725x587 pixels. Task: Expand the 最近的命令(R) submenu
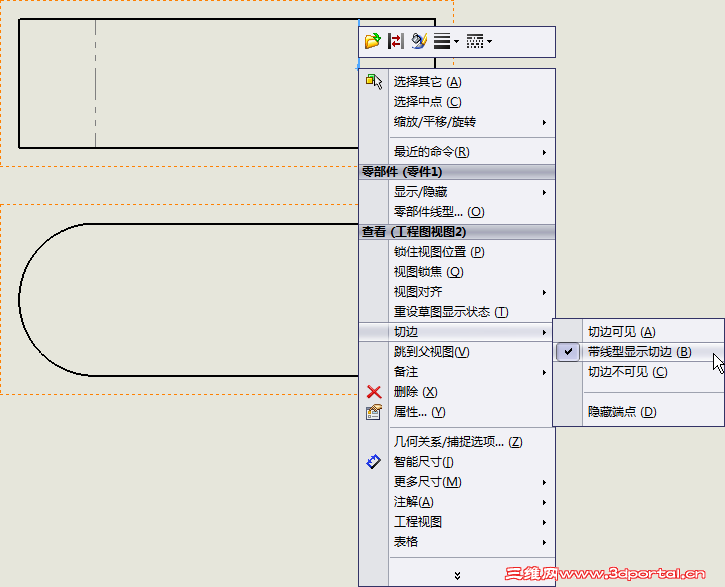(x=457, y=152)
